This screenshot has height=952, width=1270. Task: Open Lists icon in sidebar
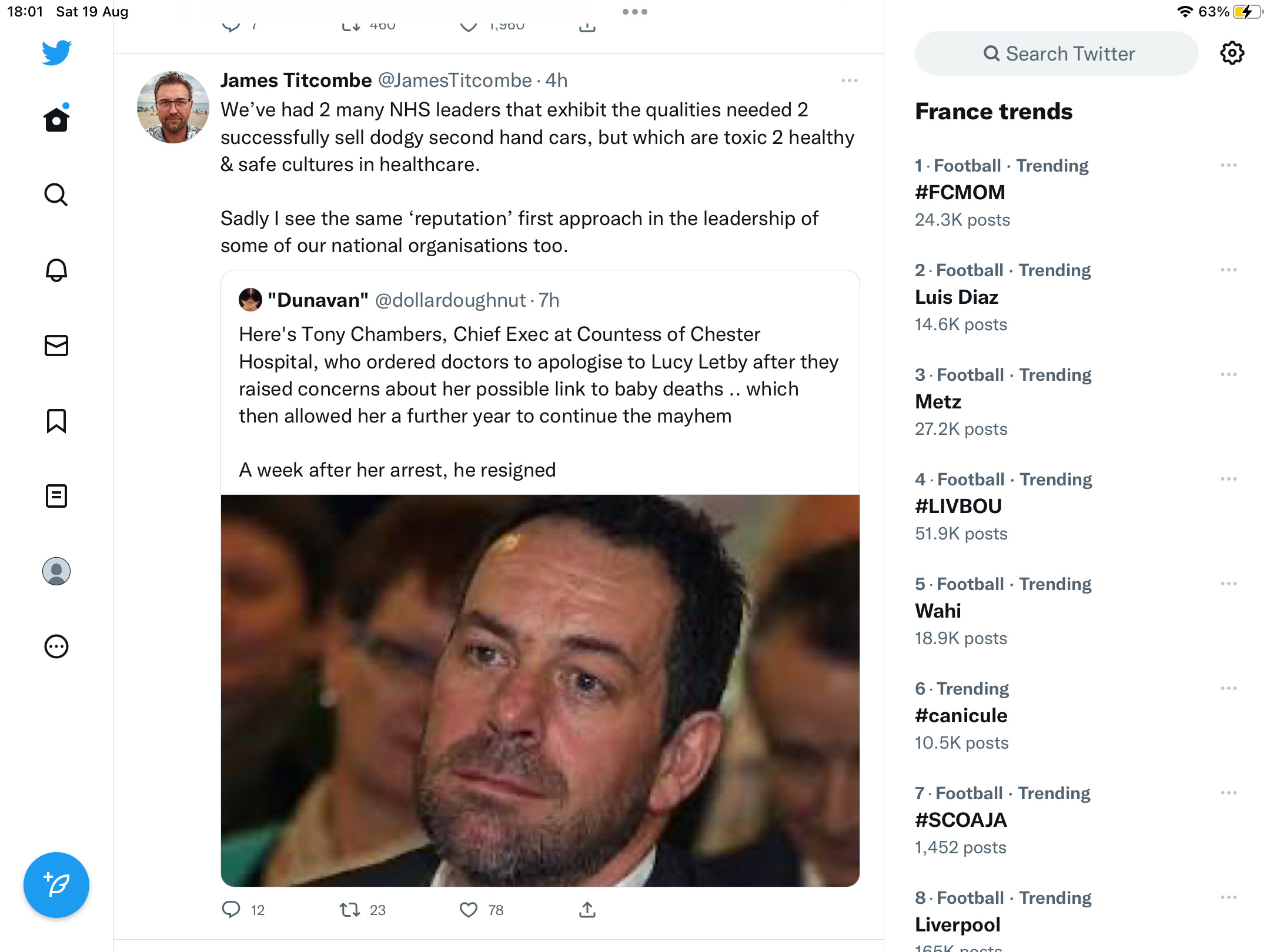(x=56, y=496)
